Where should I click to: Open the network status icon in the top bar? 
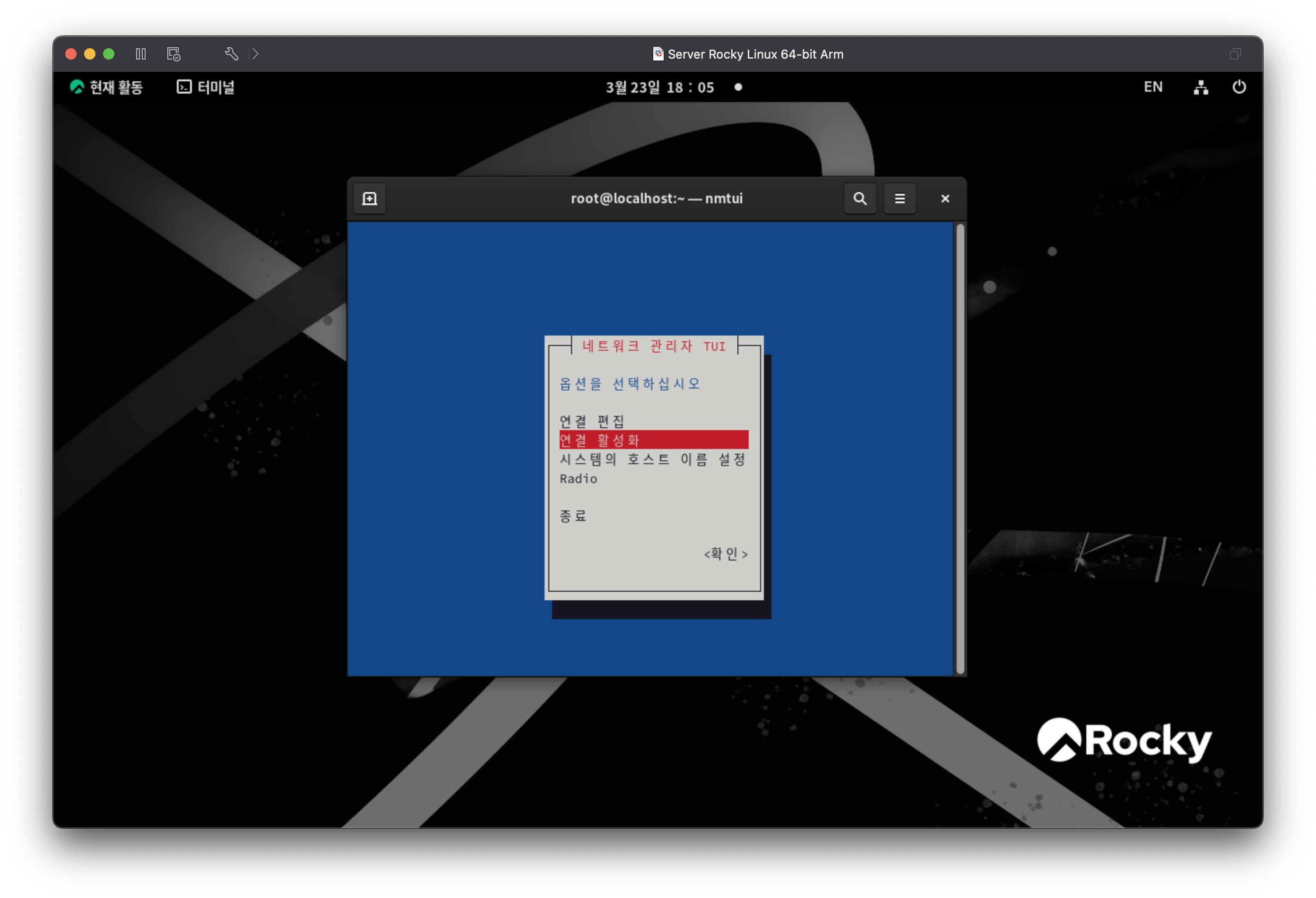click(1201, 87)
